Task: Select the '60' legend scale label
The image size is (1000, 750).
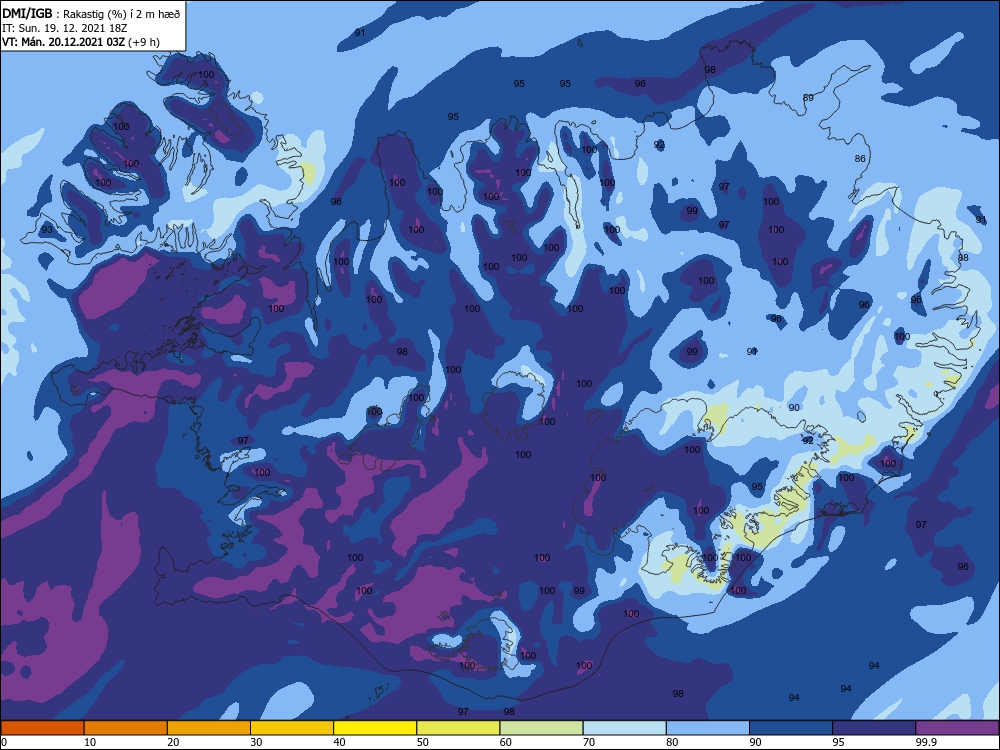Action: pos(506,742)
